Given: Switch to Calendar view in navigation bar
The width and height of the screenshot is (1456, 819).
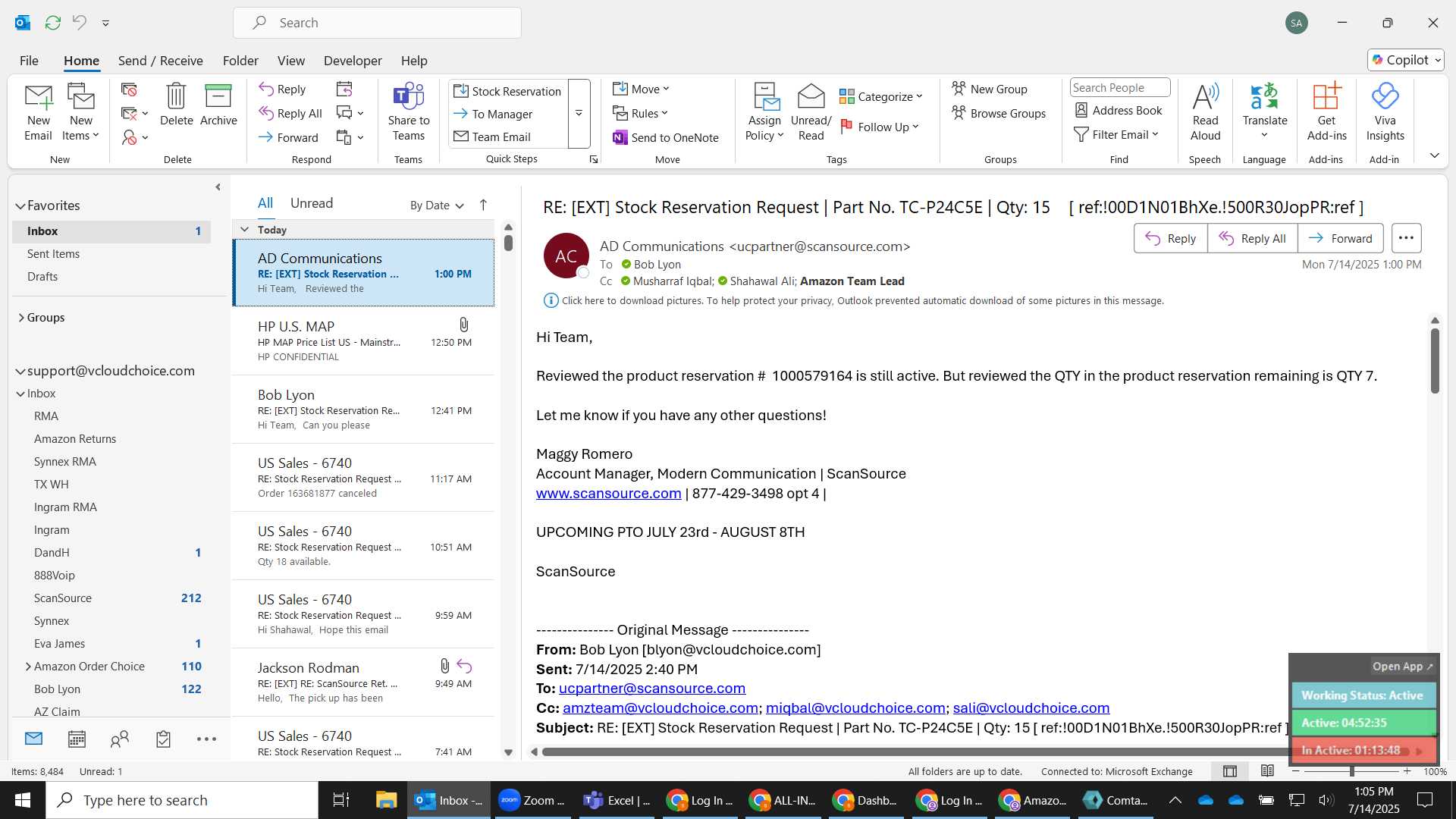Looking at the screenshot, I should 77,739.
